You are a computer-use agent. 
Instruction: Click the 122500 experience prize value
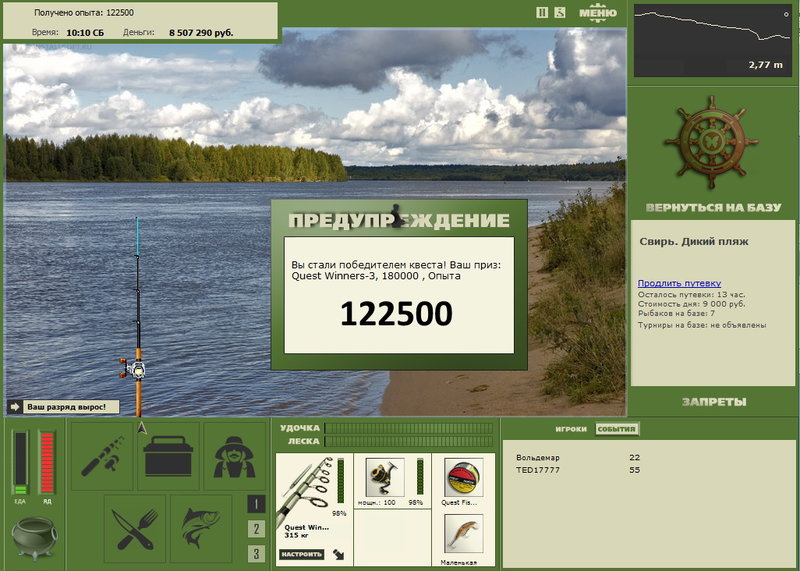396,313
